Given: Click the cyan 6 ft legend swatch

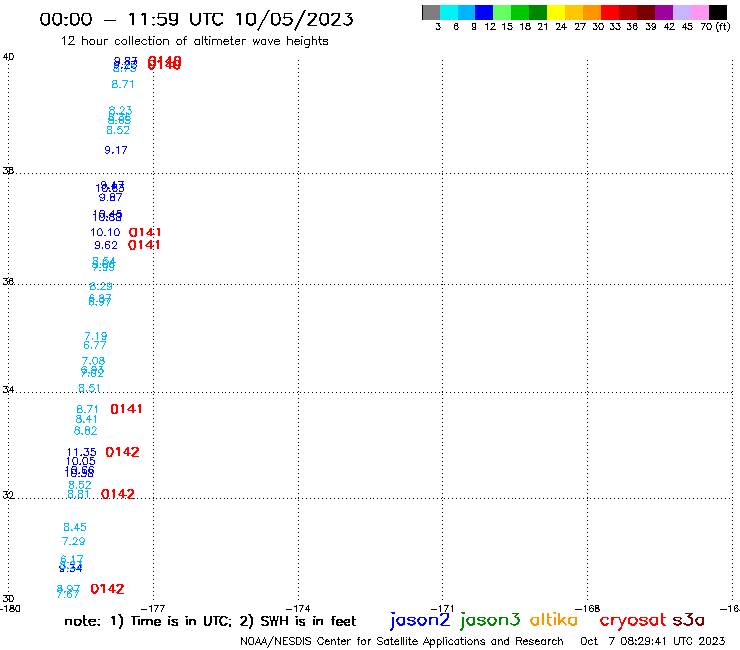Looking at the screenshot, I should click(449, 12).
